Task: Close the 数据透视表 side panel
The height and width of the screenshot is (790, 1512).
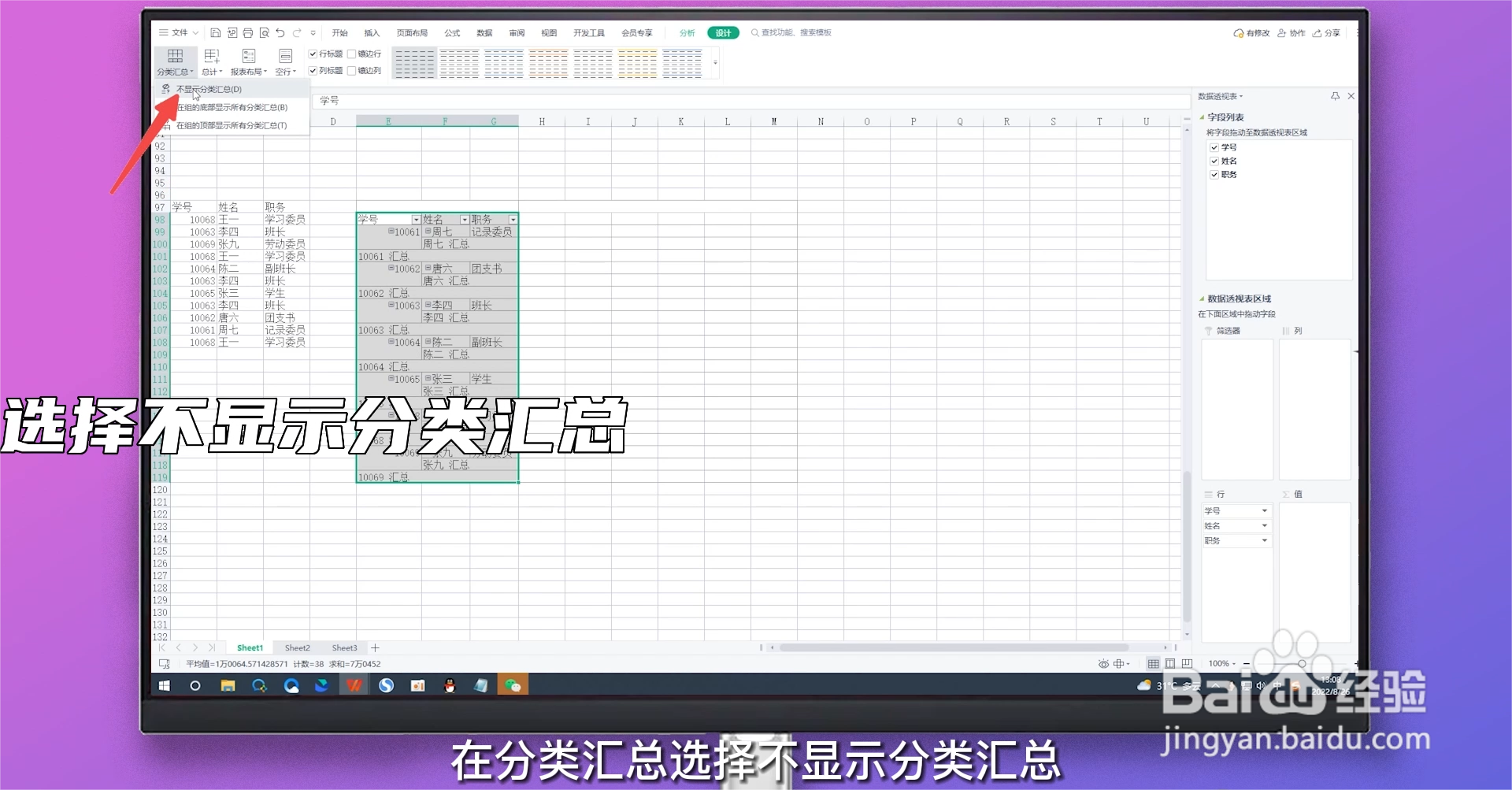Action: [1351, 96]
